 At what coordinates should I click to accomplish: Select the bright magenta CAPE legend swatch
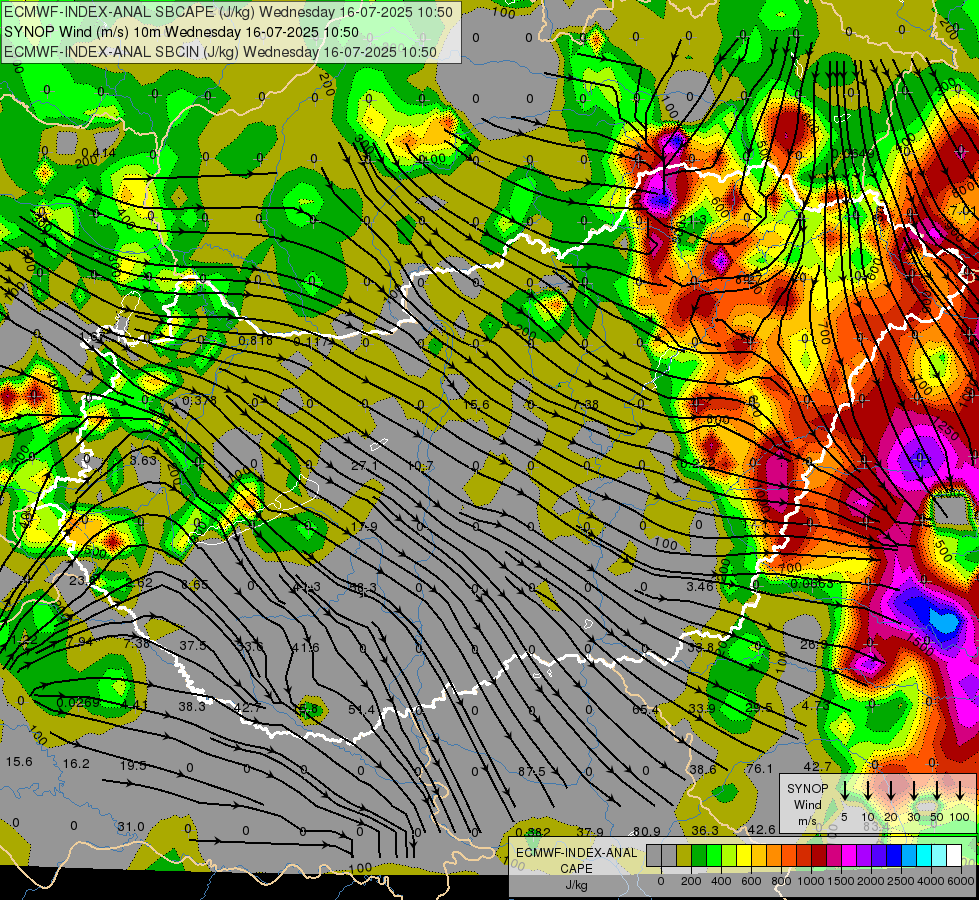click(849, 855)
